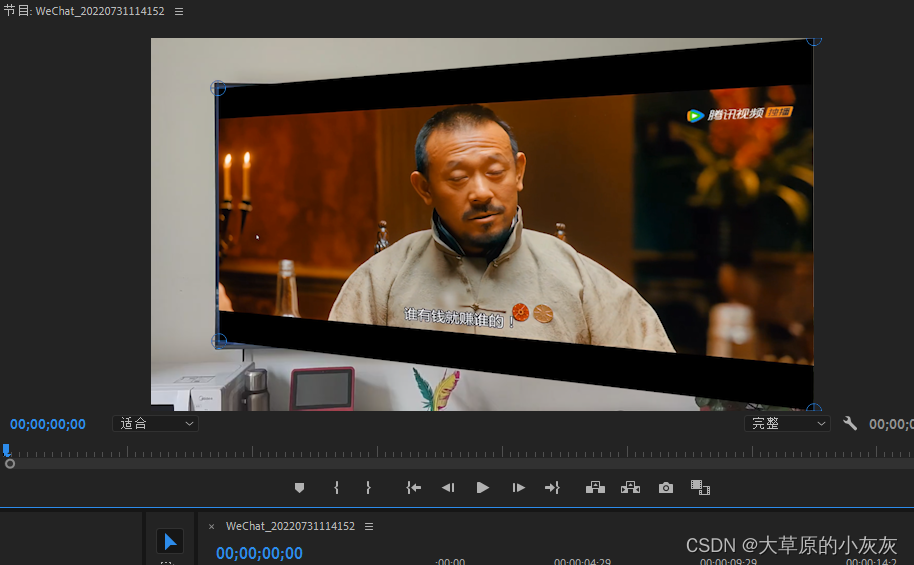914x565 pixels.
Task: Click the Mark Out bracket icon
Action: [x=368, y=488]
